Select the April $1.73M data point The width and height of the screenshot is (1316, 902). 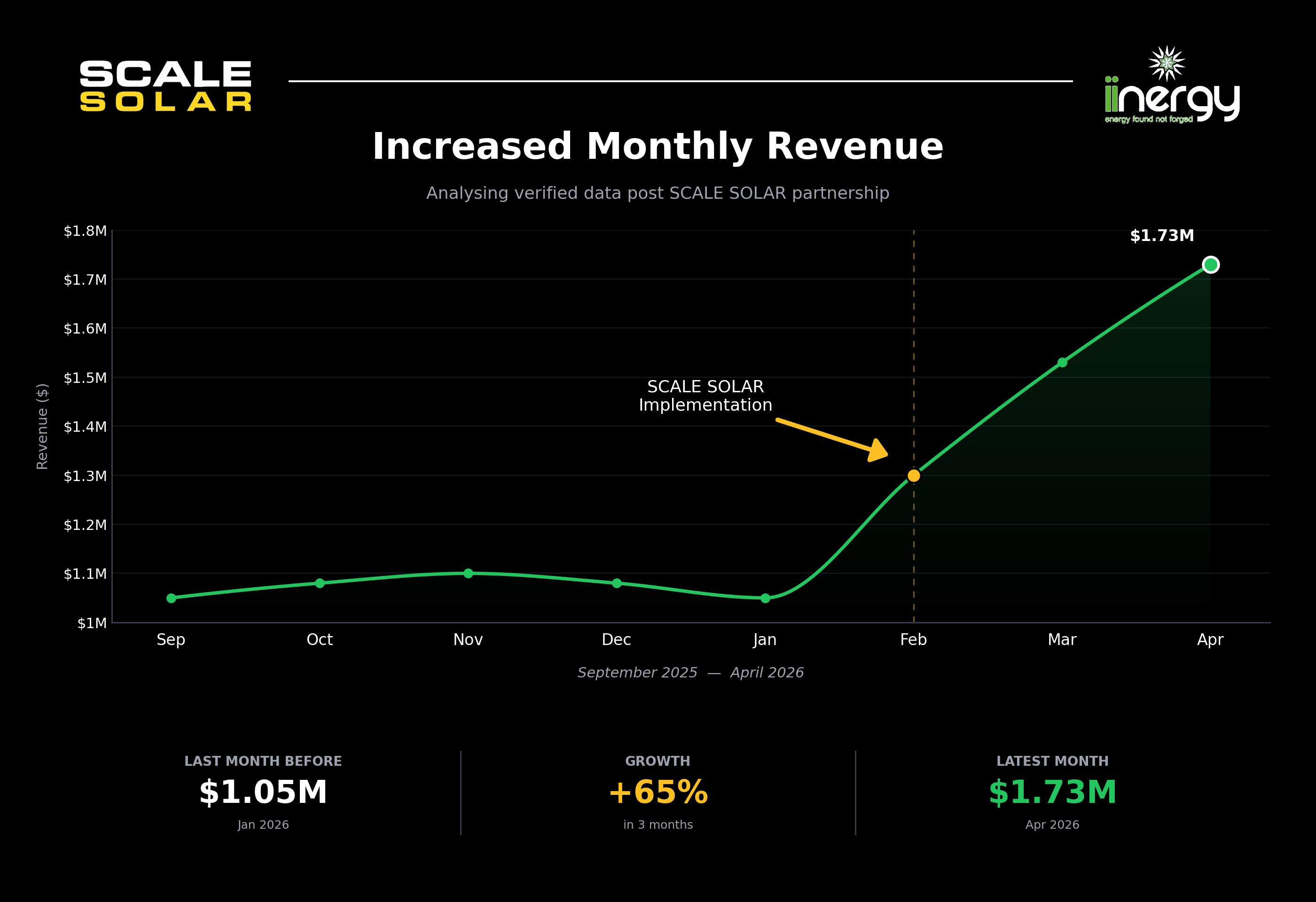1210,265
